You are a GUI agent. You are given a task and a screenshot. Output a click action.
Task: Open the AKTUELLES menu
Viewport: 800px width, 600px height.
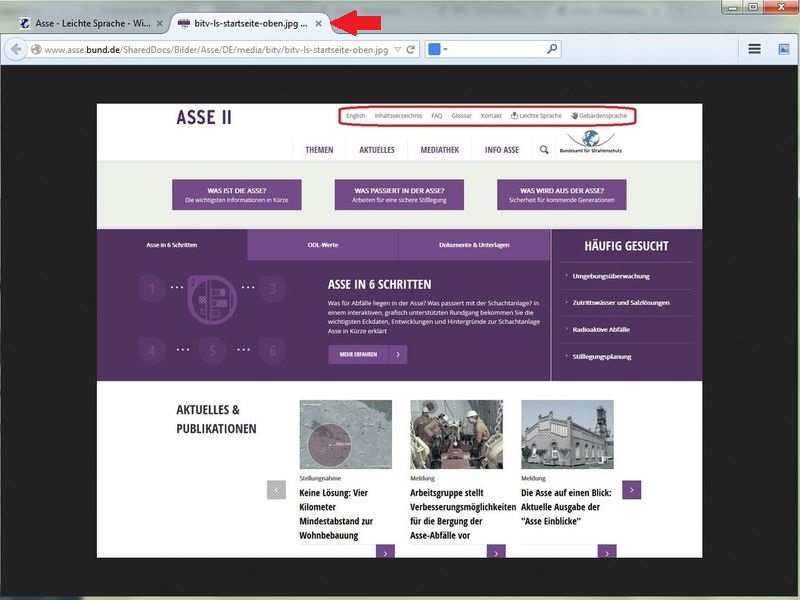click(x=377, y=150)
